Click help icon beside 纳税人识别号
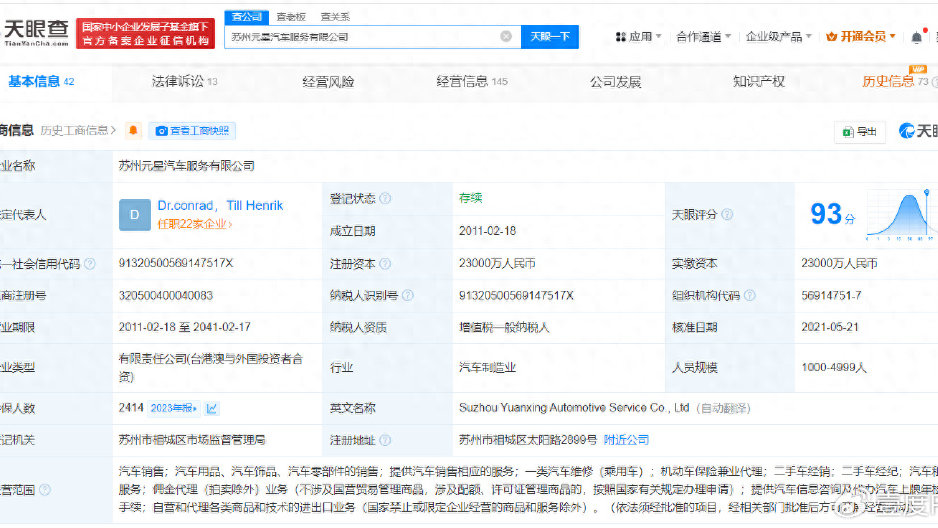Screen dimensions: 938x528 point(407,295)
